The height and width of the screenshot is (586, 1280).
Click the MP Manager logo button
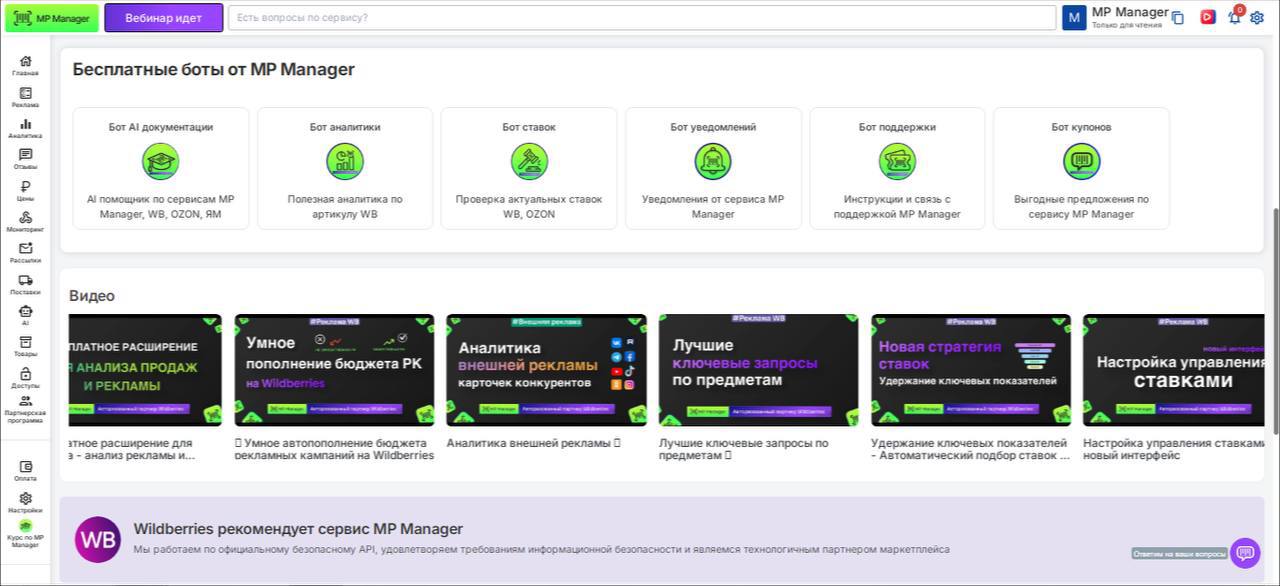pyautogui.click(x=52, y=18)
